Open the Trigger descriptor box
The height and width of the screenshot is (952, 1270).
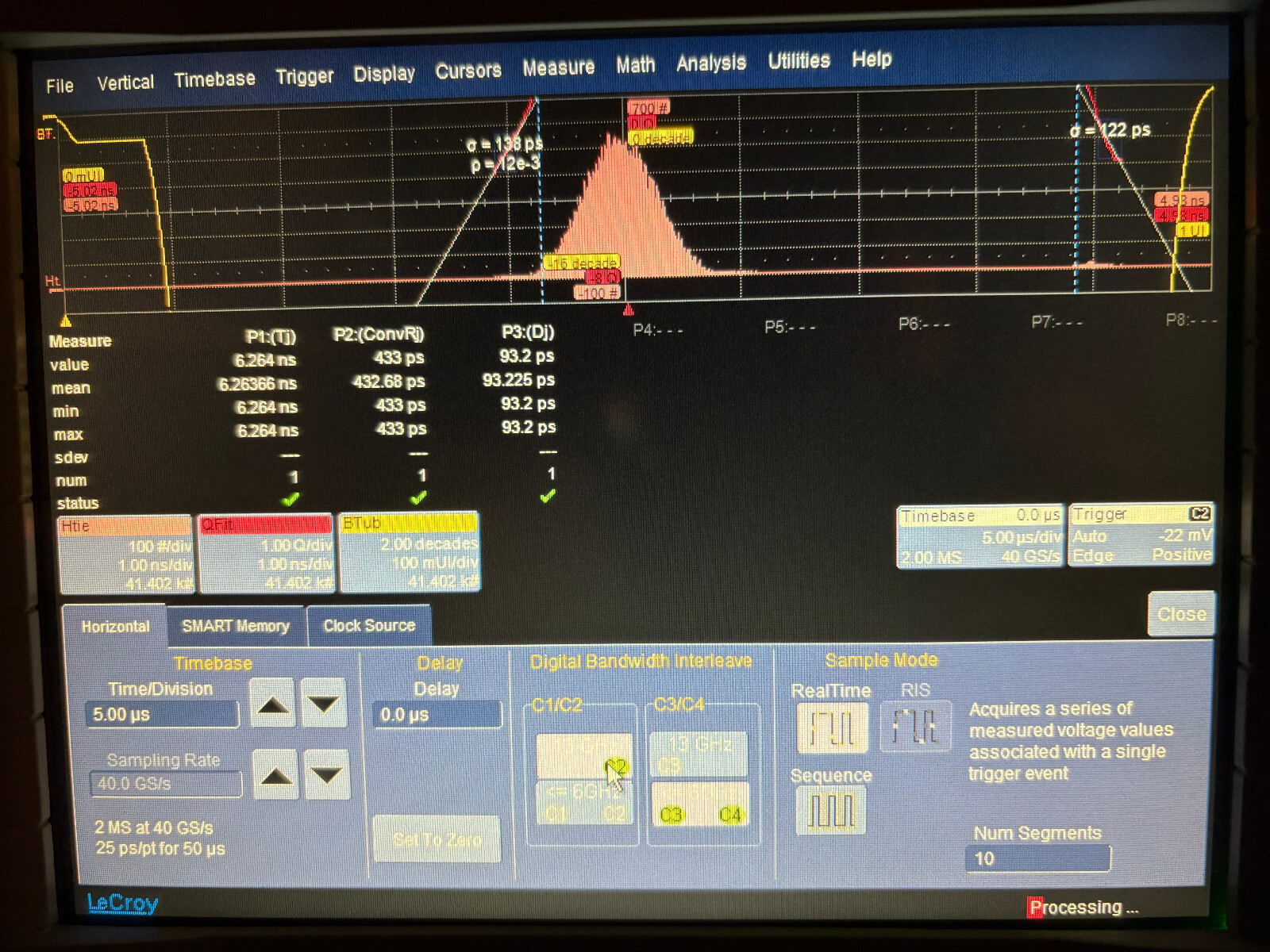click(x=1141, y=535)
